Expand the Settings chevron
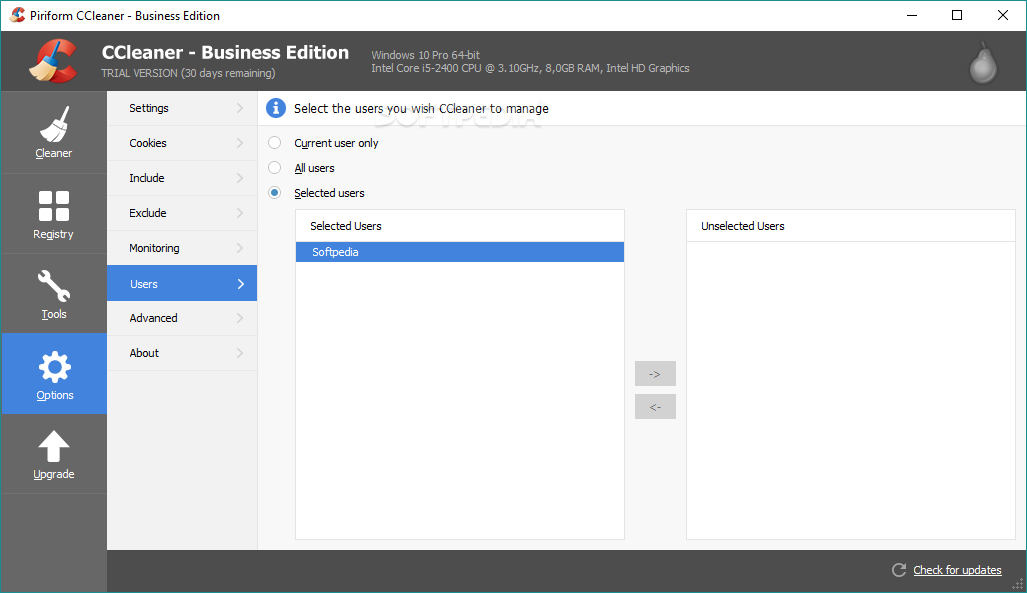 tap(240, 108)
